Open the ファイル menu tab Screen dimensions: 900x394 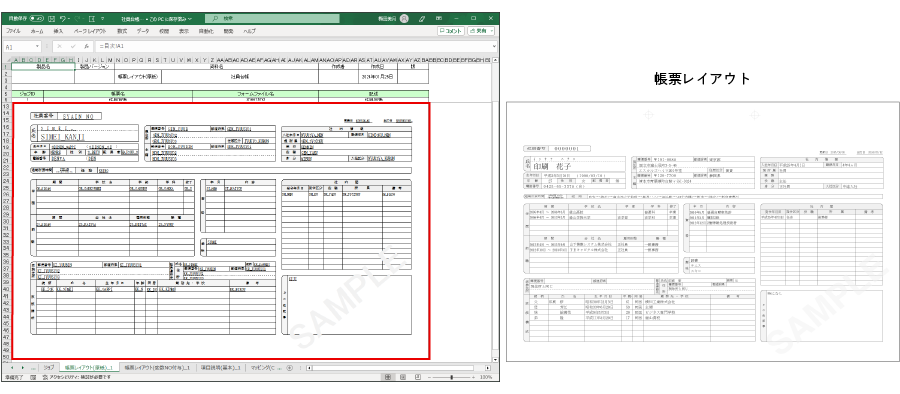point(13,31)
